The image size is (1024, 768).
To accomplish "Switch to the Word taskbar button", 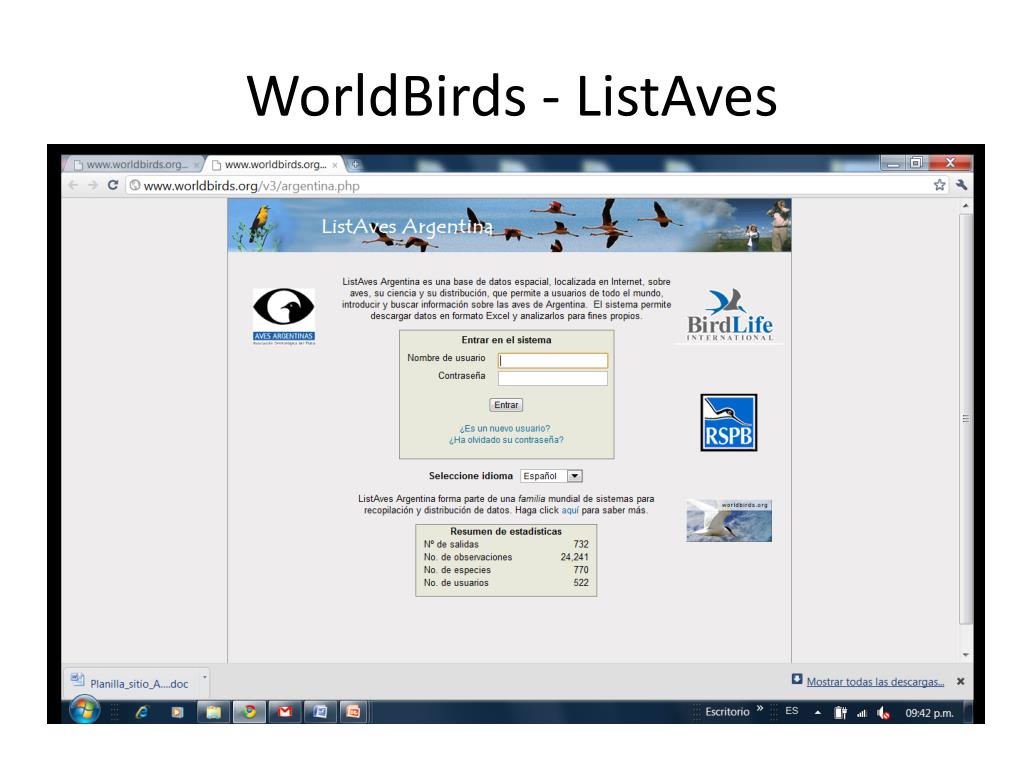I will coord(320,712).
